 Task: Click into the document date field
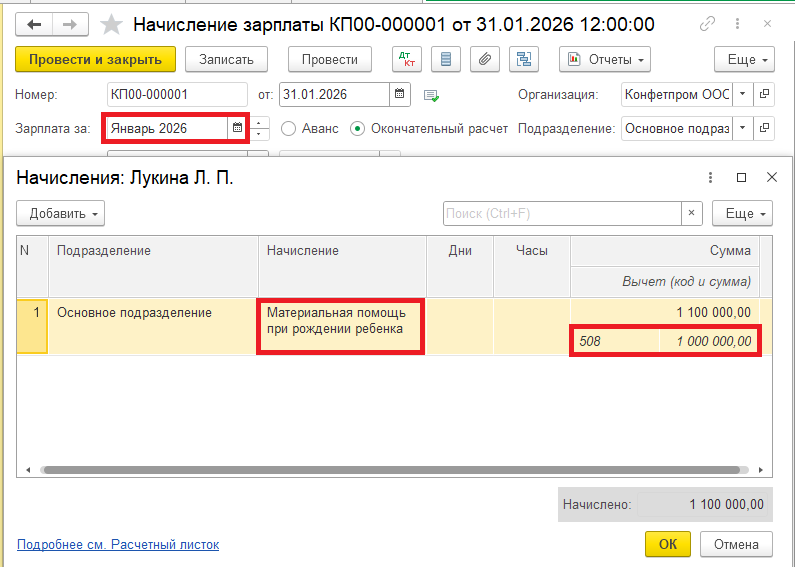click(x=335, y=94)
